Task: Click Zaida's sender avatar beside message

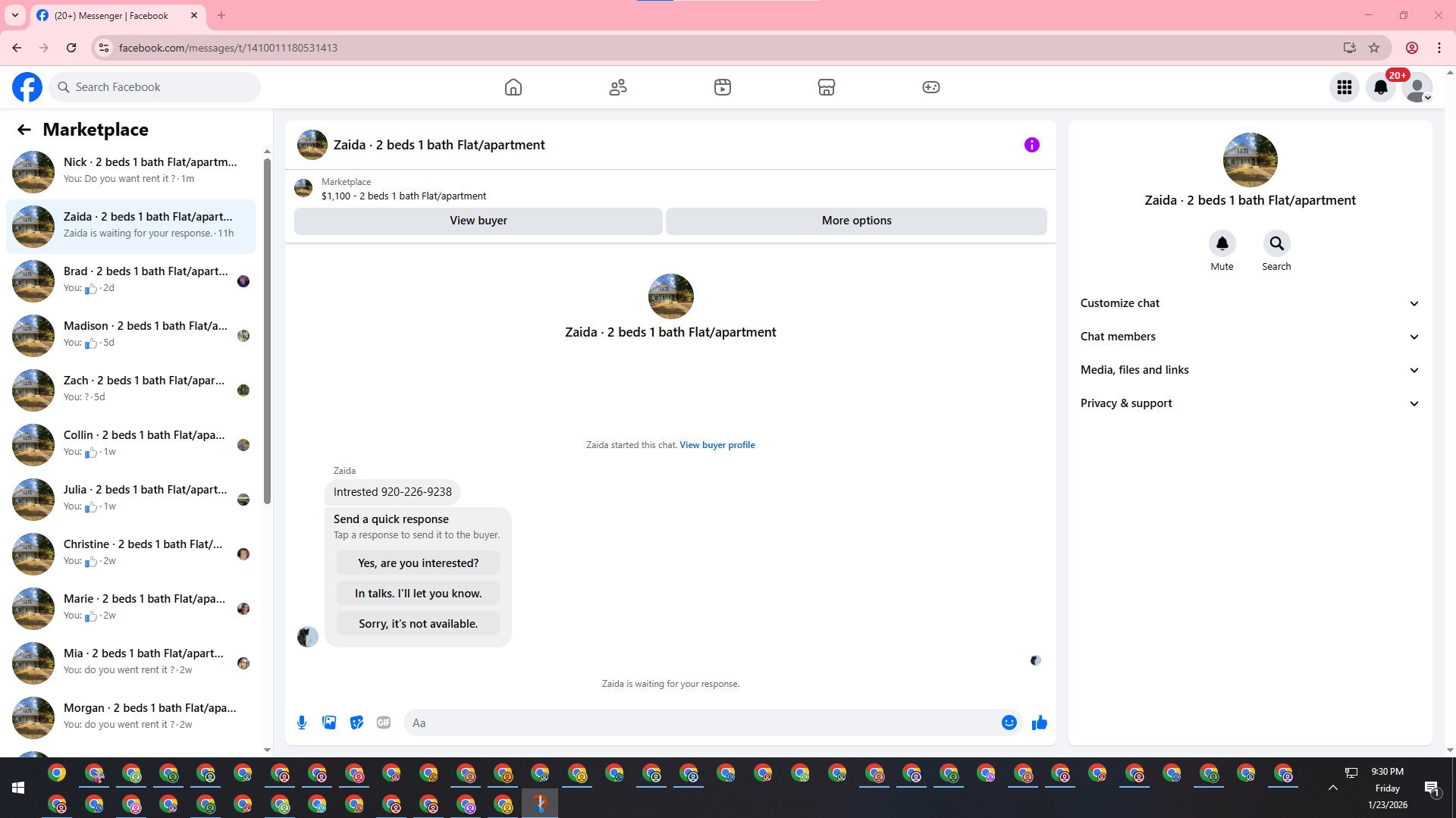Action: 307,637
